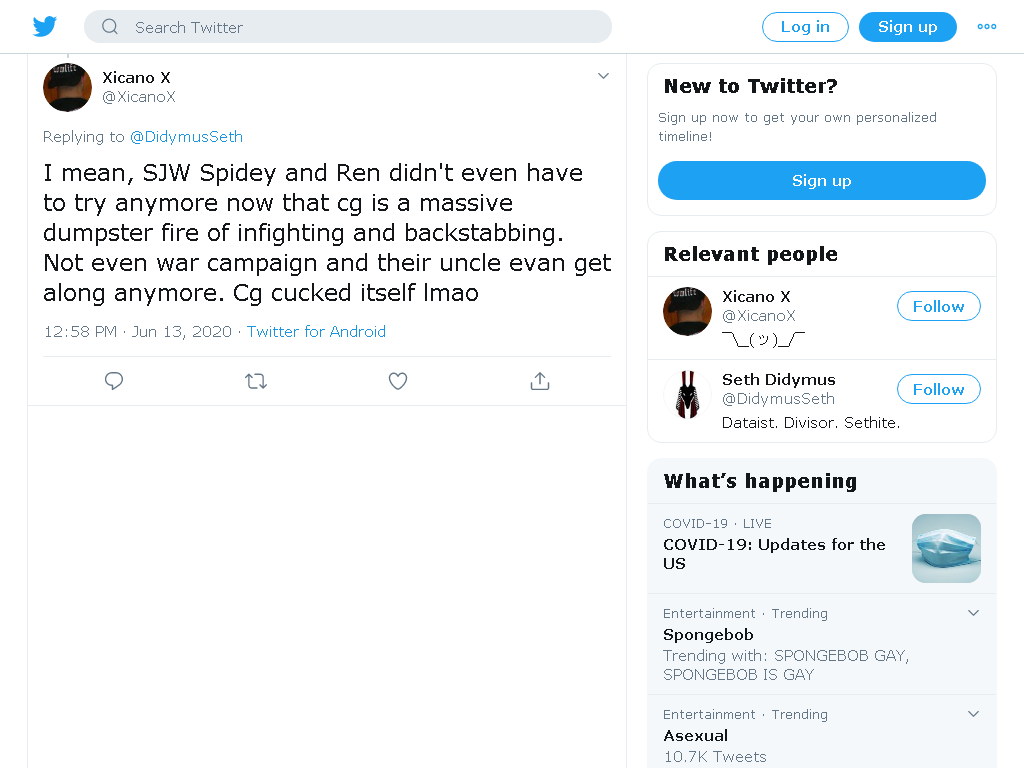This screenshot has height=768, width=1024.
Task: Like the tweet with the heart icon
Action: (x=398, y=381)
